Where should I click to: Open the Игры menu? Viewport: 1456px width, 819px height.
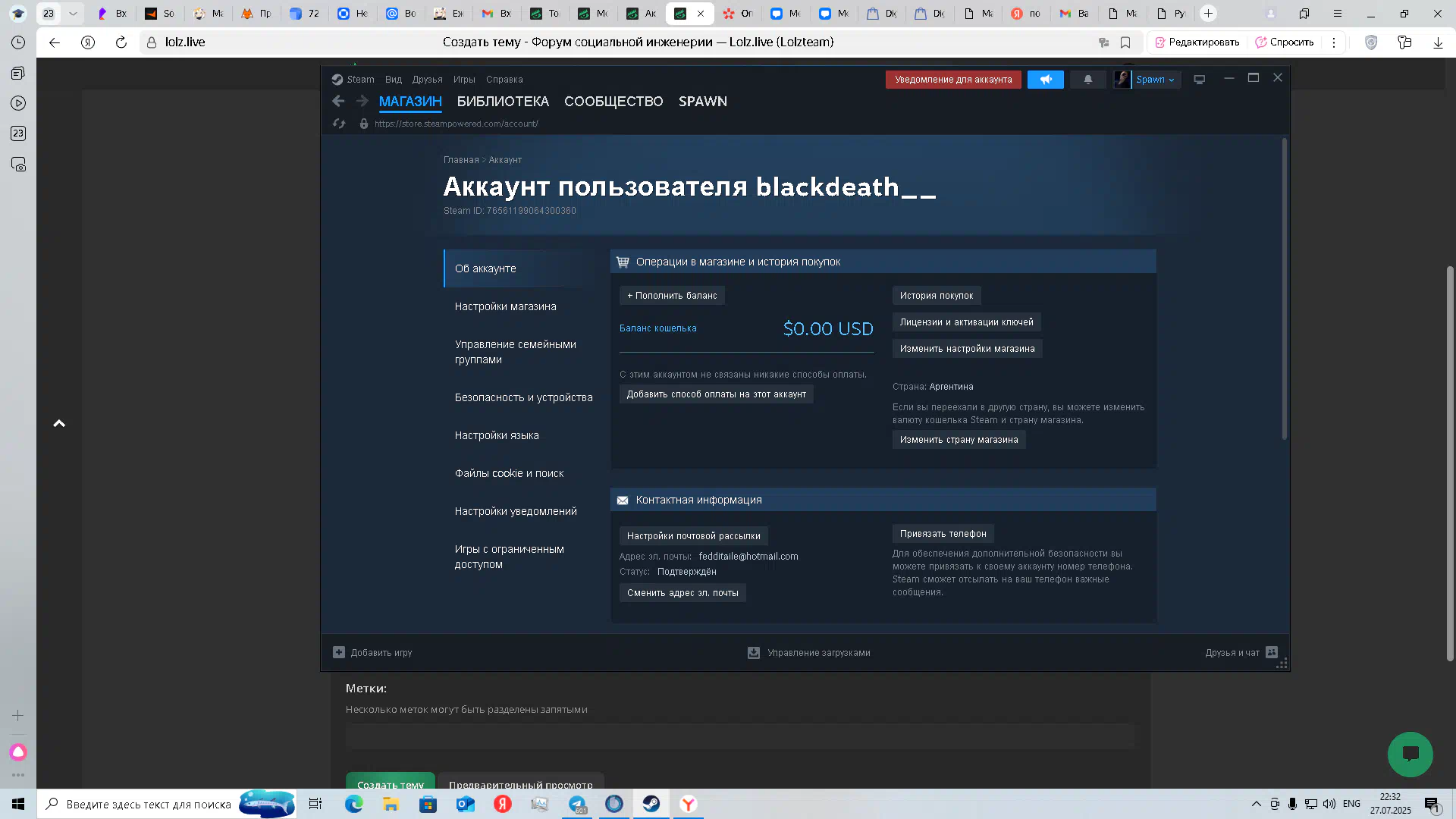pos(464,80)
